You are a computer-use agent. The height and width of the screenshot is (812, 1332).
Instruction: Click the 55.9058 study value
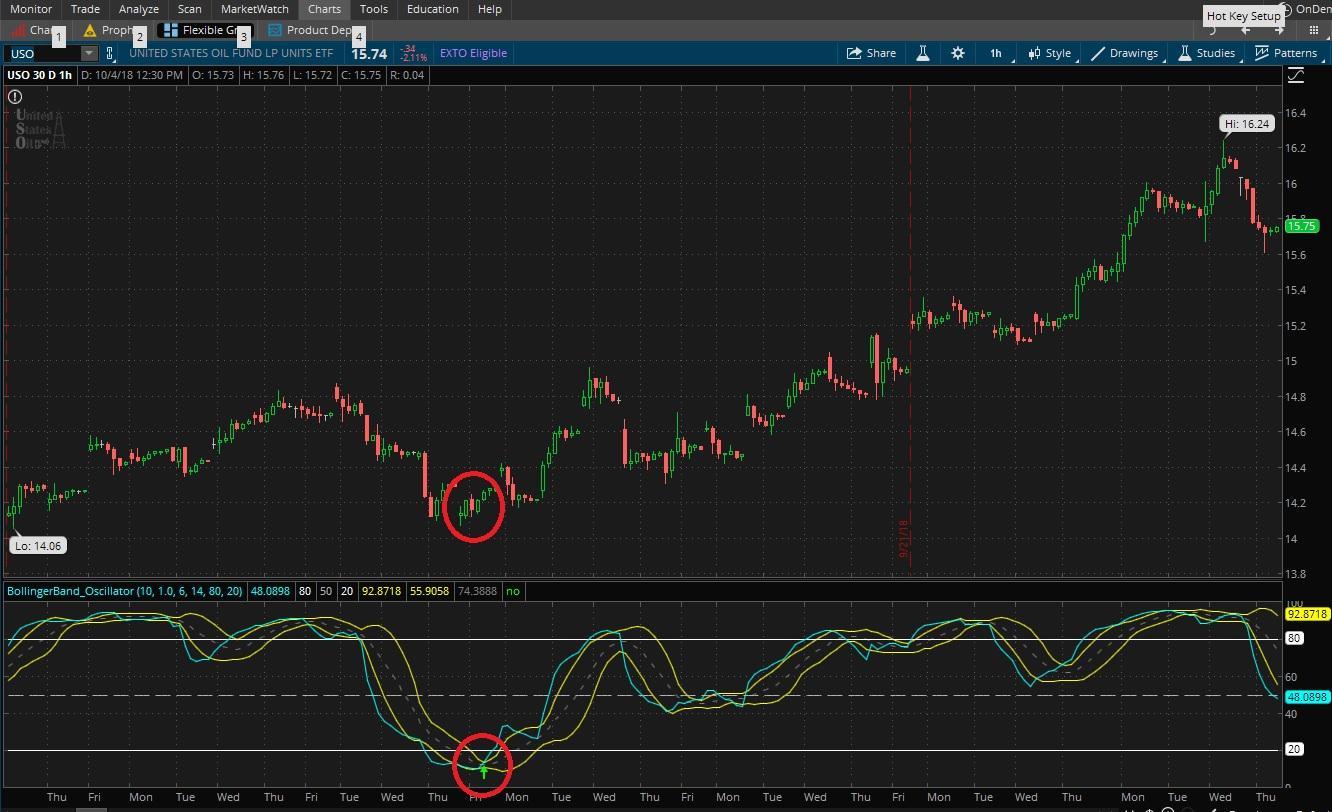click(429, 591)
